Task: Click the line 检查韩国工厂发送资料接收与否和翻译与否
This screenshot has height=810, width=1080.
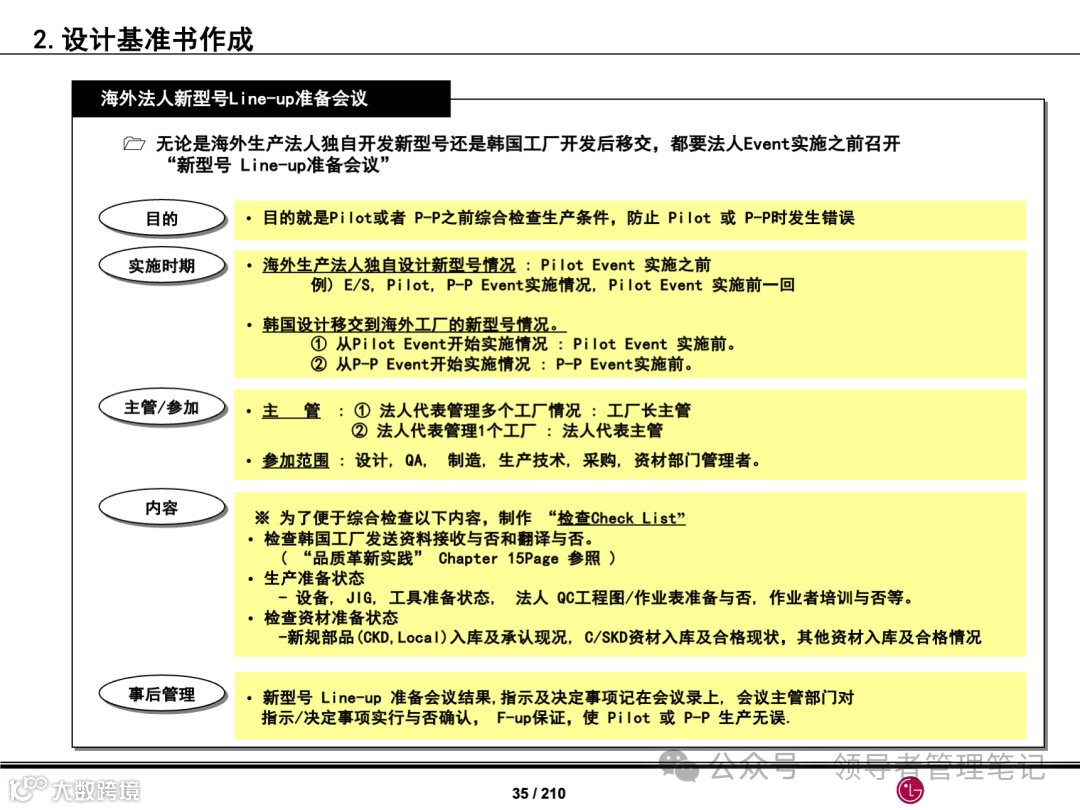Action: click(x=428, y=539)
